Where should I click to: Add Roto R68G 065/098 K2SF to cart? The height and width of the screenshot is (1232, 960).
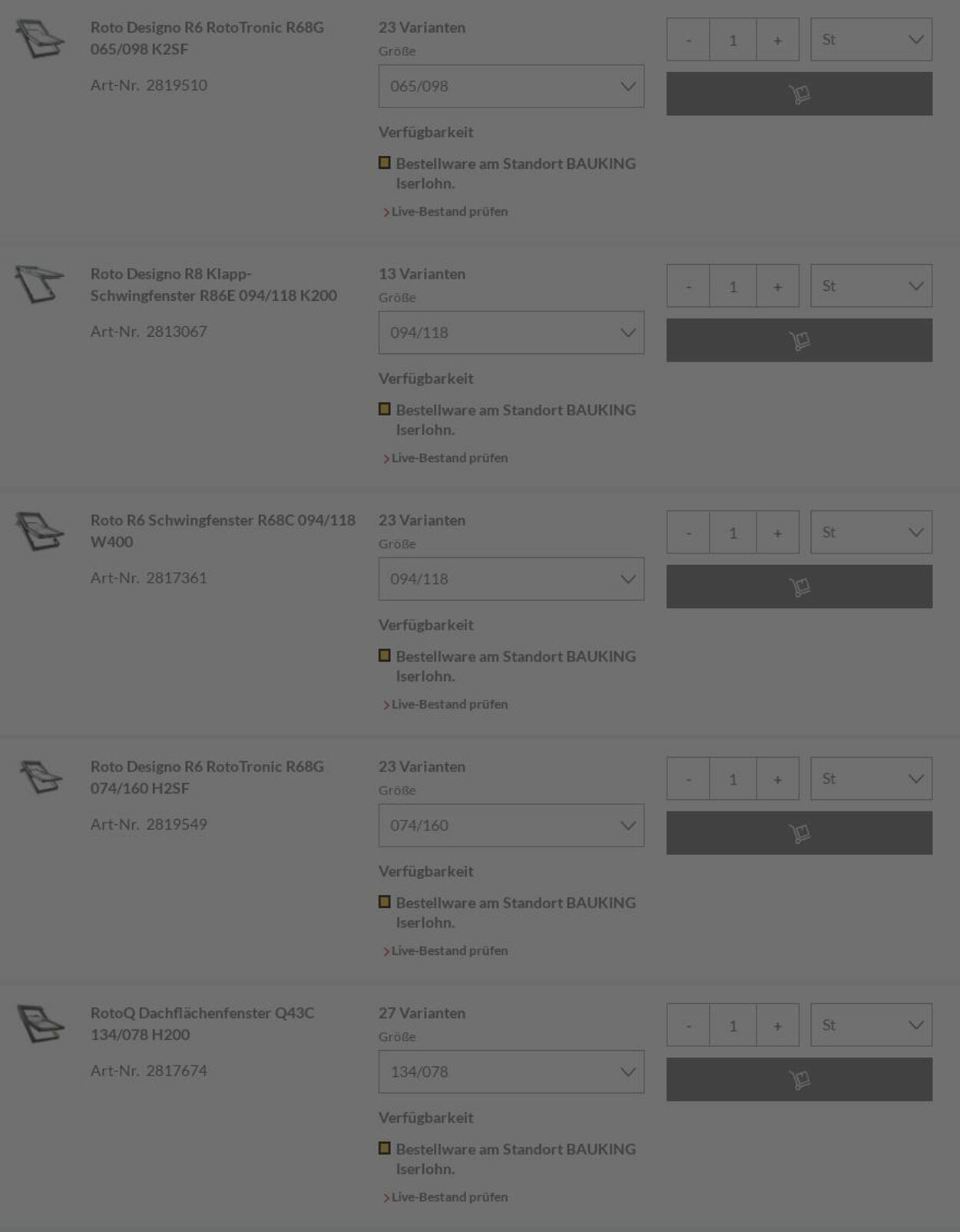[799, 94]
